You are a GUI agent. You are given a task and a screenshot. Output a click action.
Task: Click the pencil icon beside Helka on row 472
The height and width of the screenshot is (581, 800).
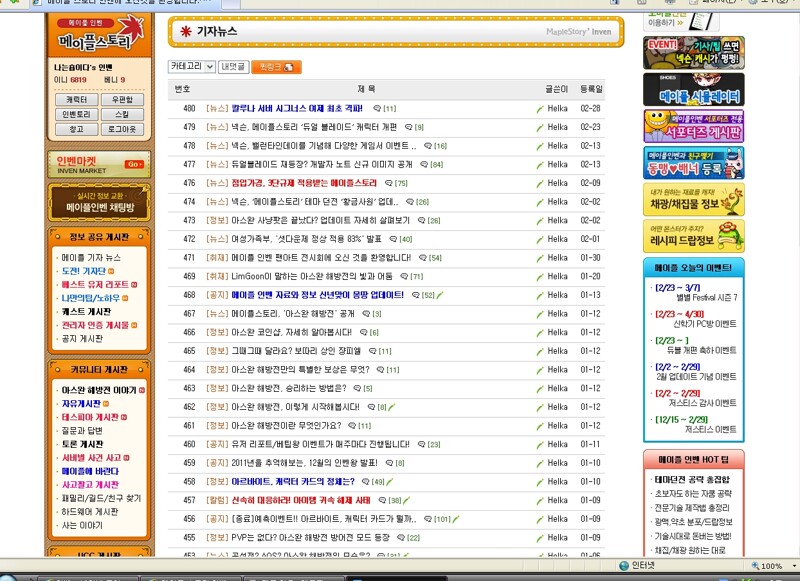540,239
